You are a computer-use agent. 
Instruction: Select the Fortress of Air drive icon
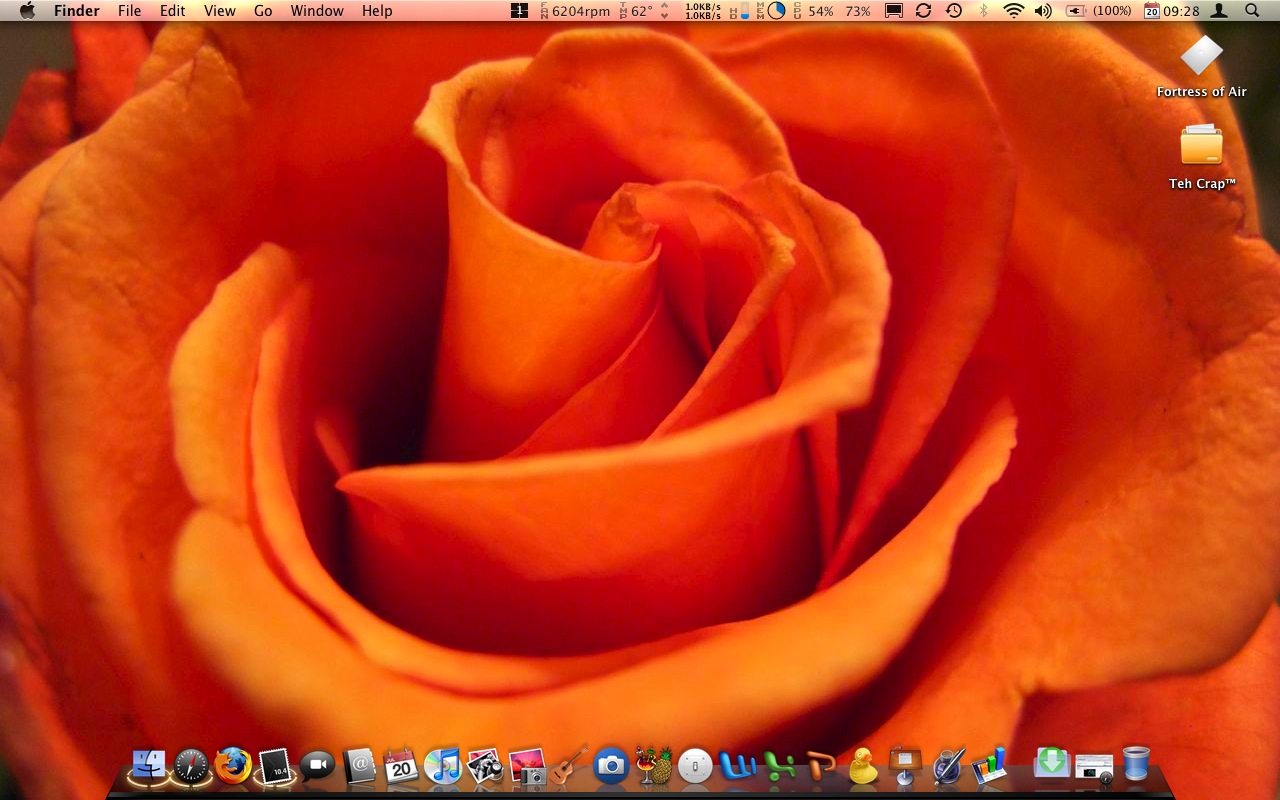pos(1201,56)
